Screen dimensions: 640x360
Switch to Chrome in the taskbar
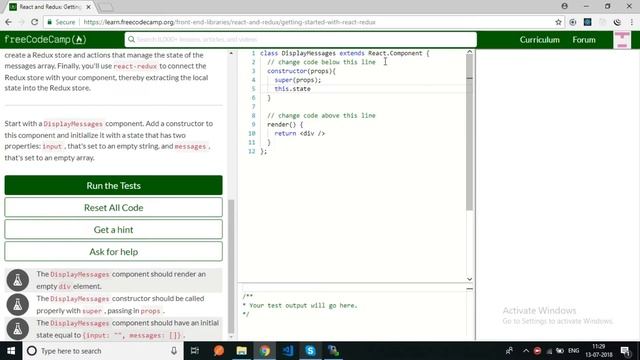264,351
